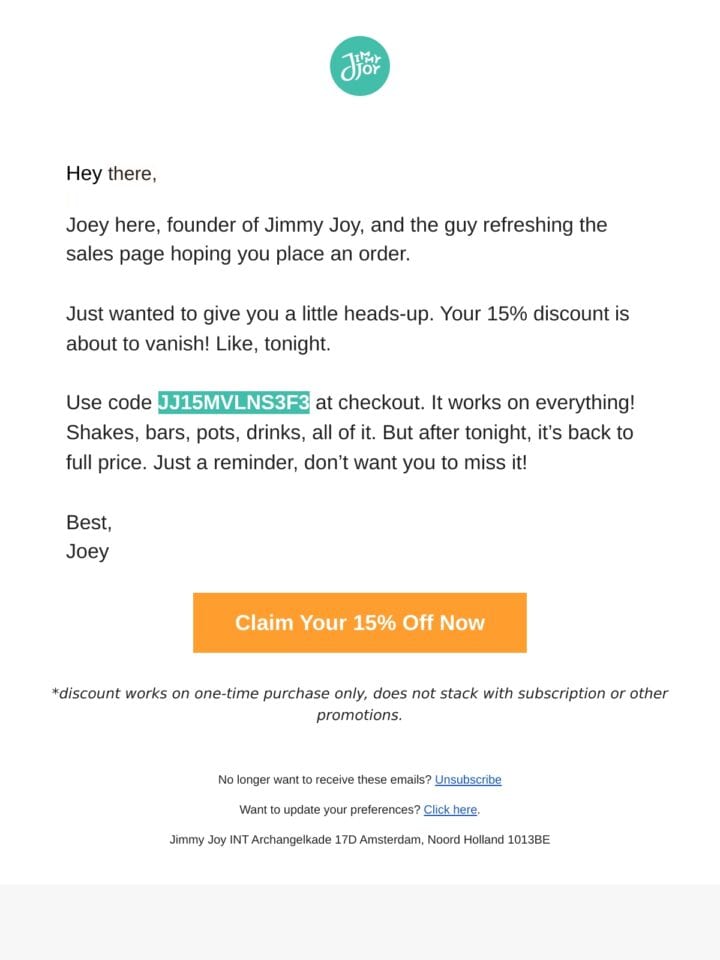Click the italic '*discount works on one-time purchase' disclaimer
This screenshot has height=960, width=720.
[x=359, y=693]
